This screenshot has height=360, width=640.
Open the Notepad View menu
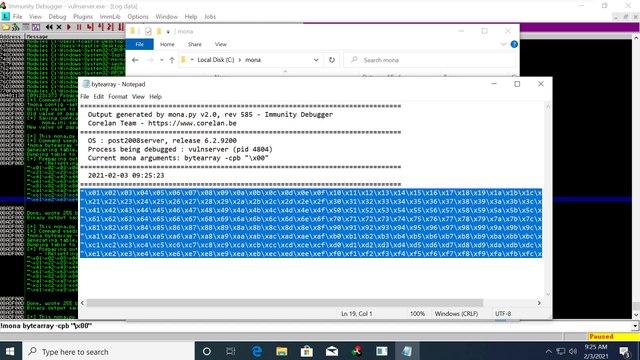tap(138, 97)
